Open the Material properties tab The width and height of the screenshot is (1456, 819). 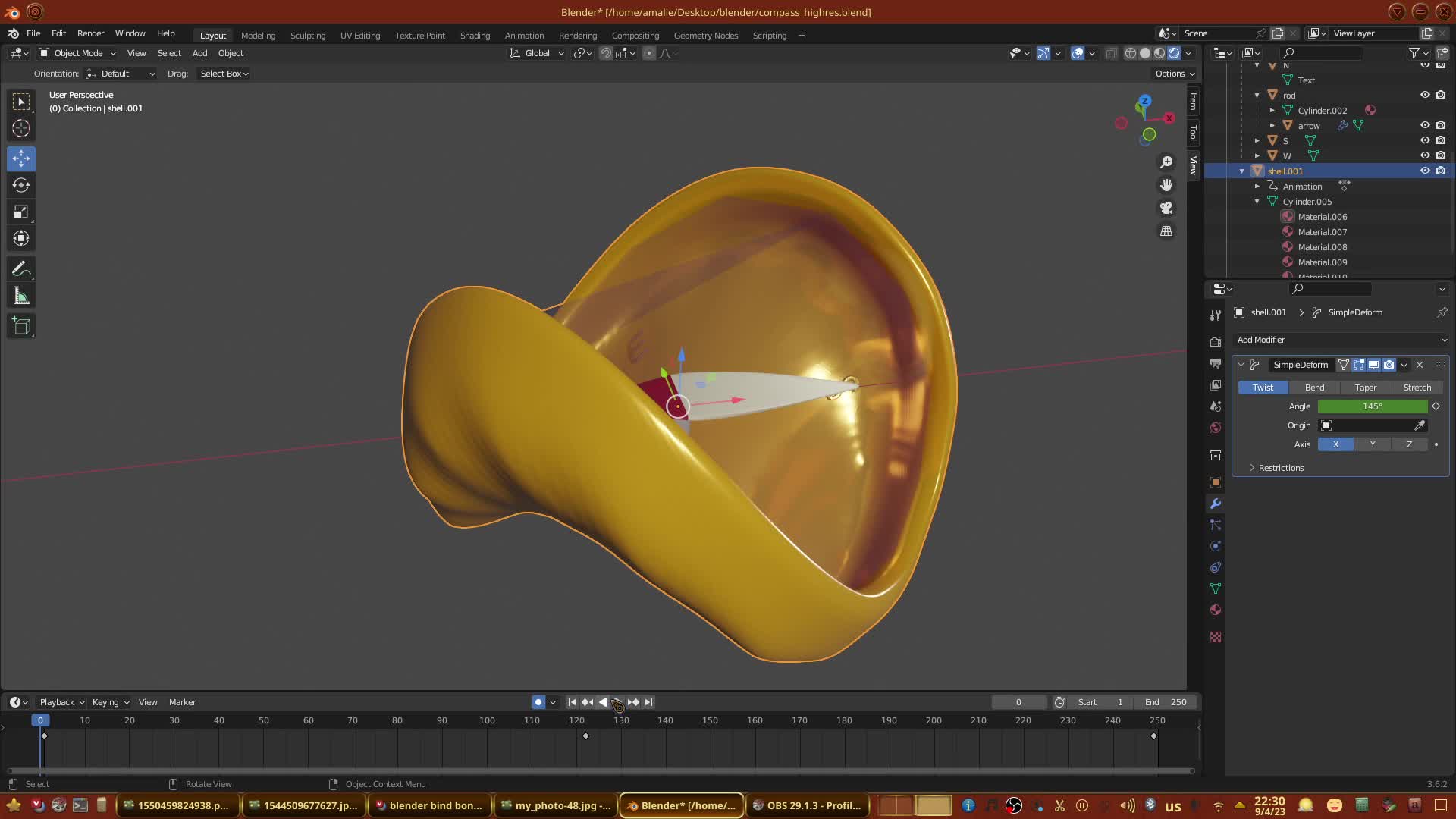pos(1216,610)
